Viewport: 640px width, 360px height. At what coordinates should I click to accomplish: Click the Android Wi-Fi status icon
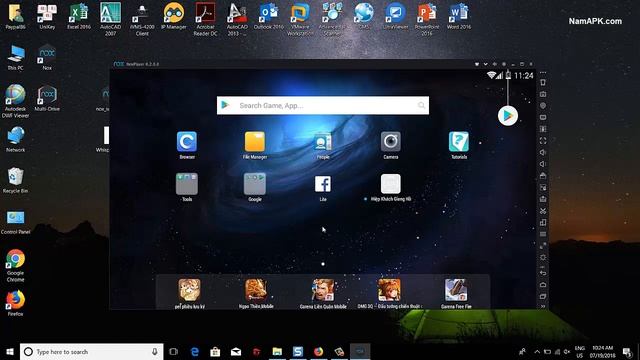[491, 76]
